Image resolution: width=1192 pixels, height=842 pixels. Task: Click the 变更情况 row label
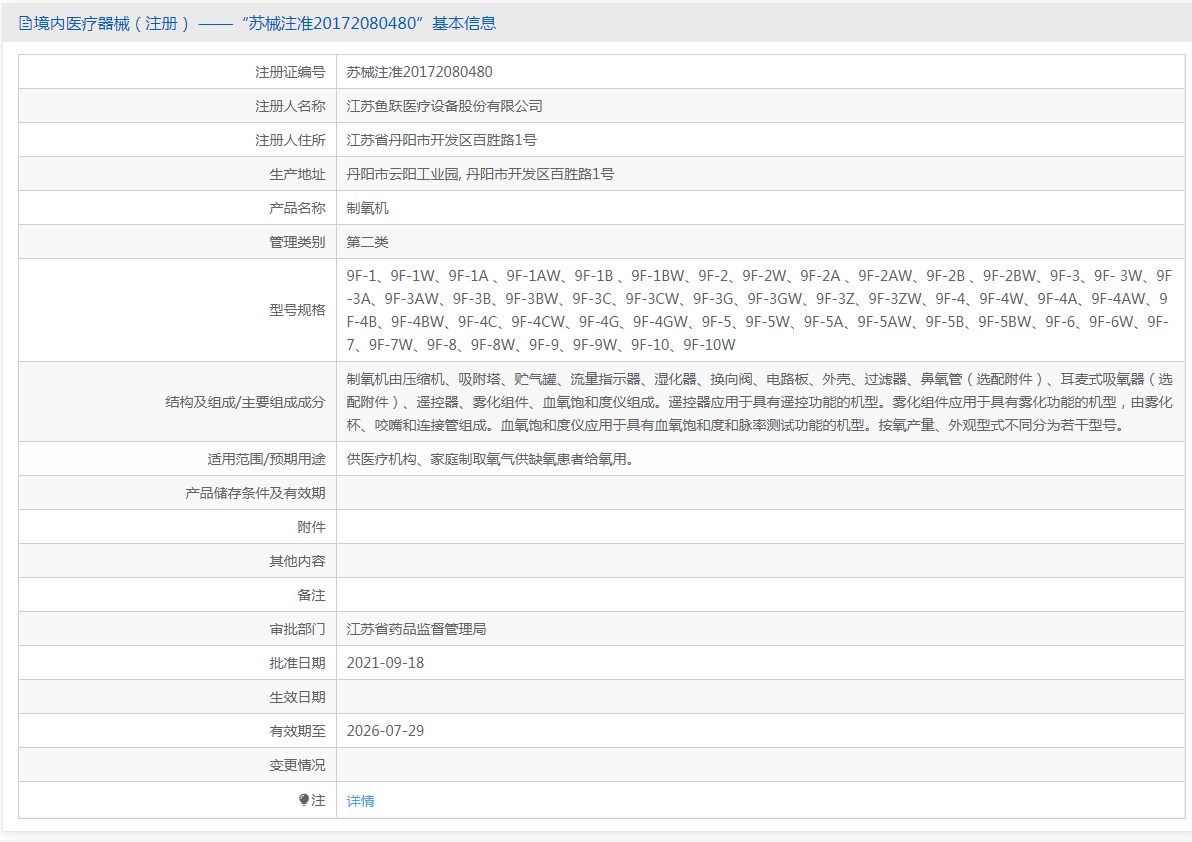tap(297, 765)
